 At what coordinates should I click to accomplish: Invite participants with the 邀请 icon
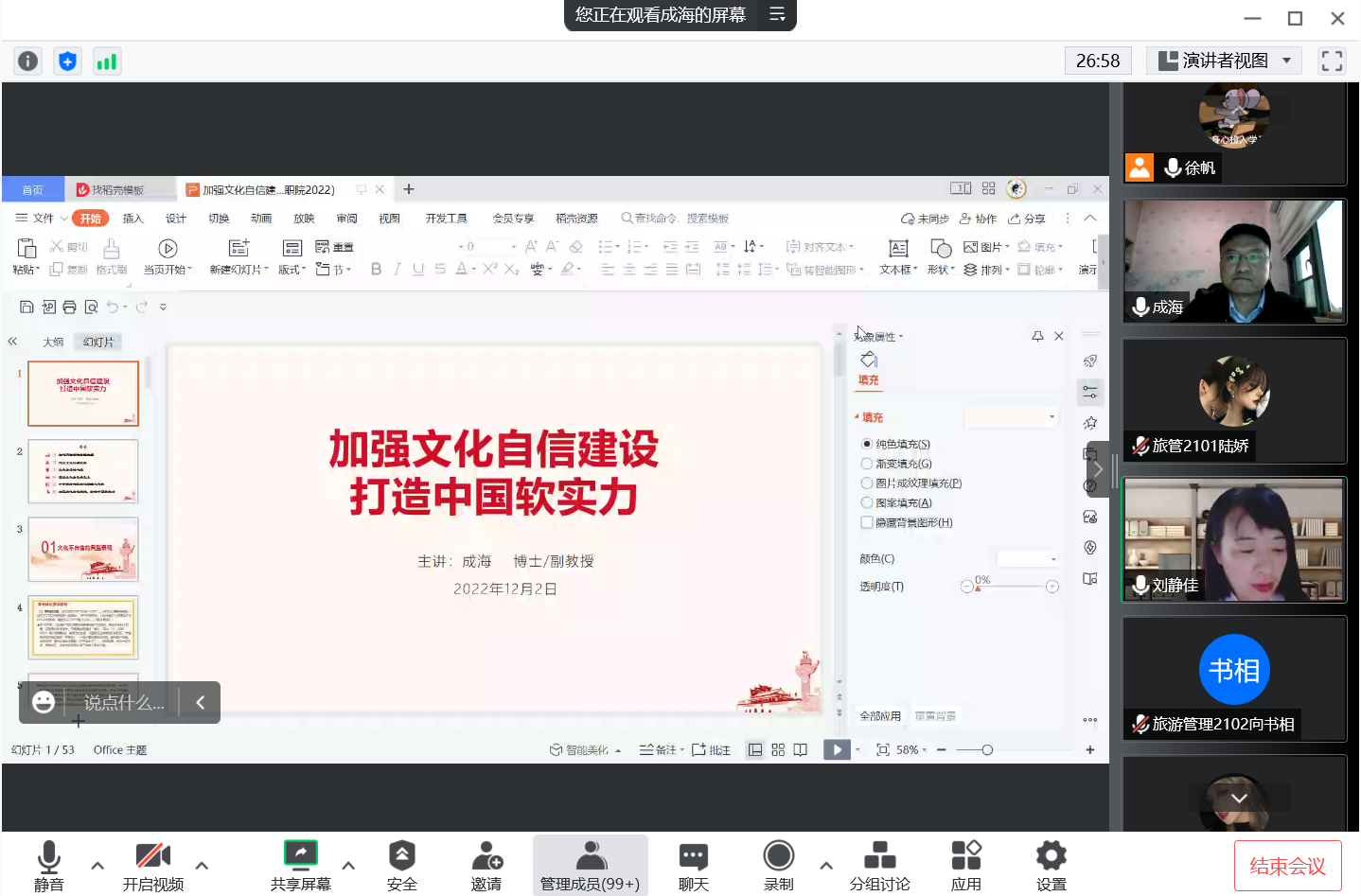click(486, 866)
